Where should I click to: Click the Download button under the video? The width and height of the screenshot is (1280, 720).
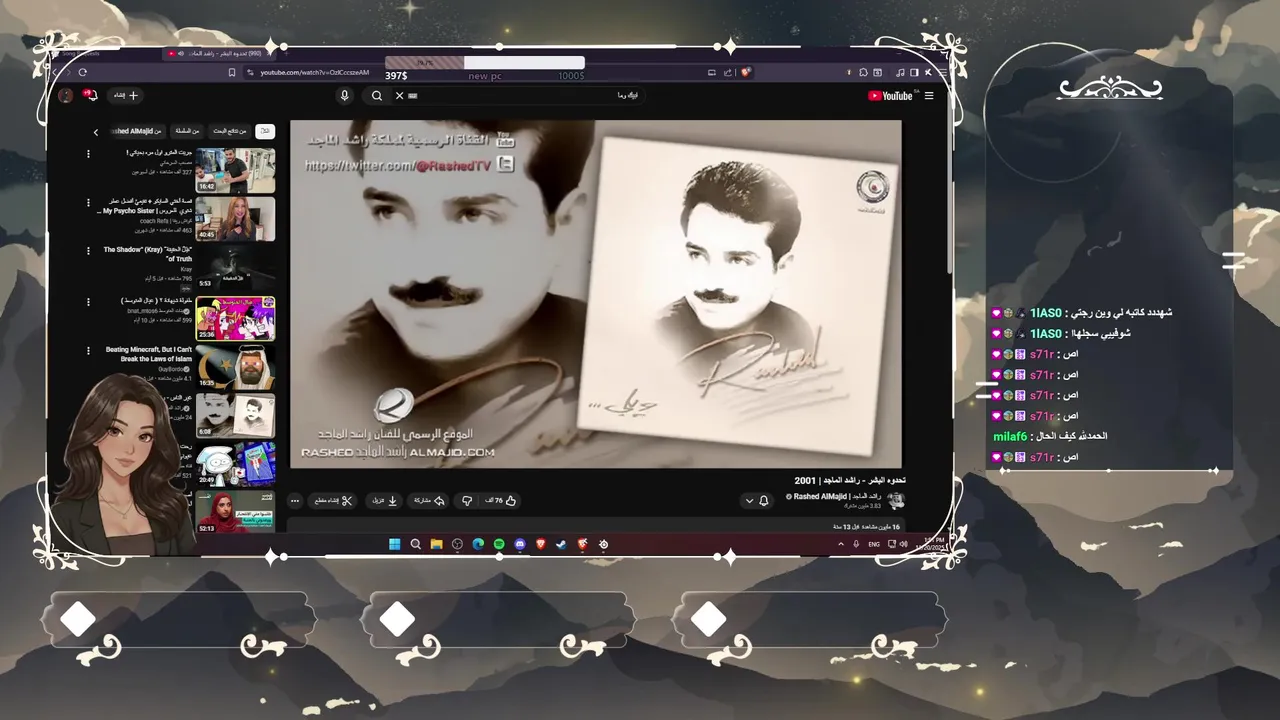[385, 500]
